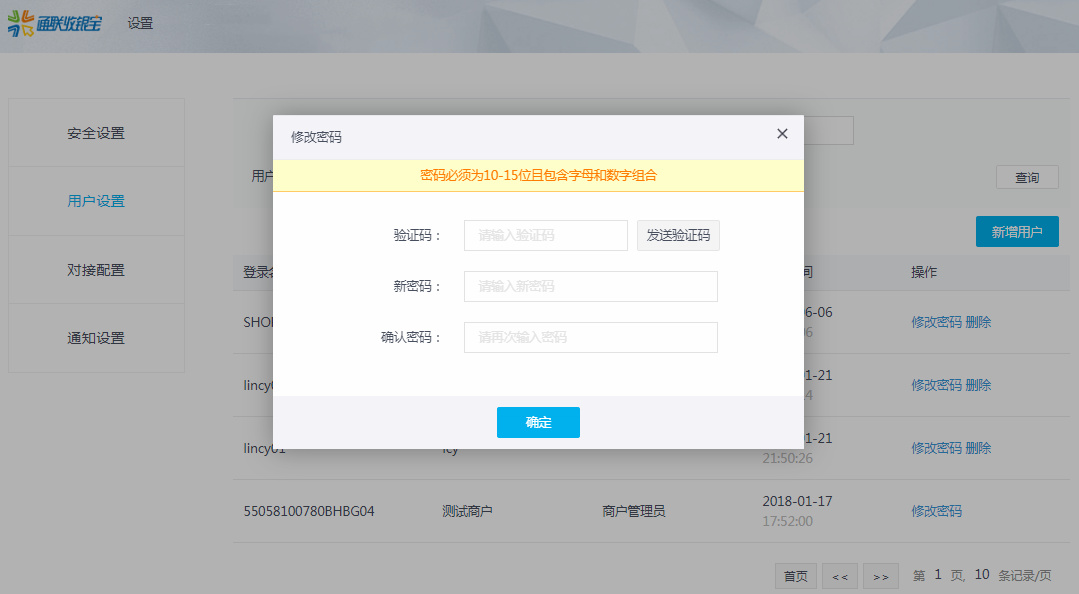Image resolution: width=1079 pixels, height=594 pixels.
Task: Click 商户管理员 role cell
Action: 634,511
